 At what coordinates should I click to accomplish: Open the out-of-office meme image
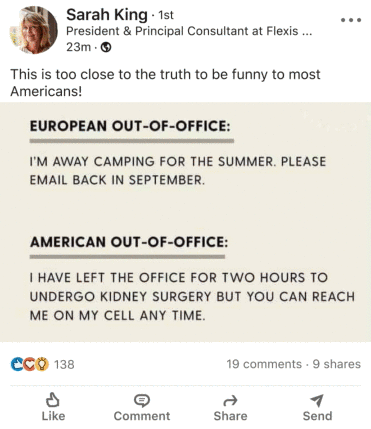[185, 222]
